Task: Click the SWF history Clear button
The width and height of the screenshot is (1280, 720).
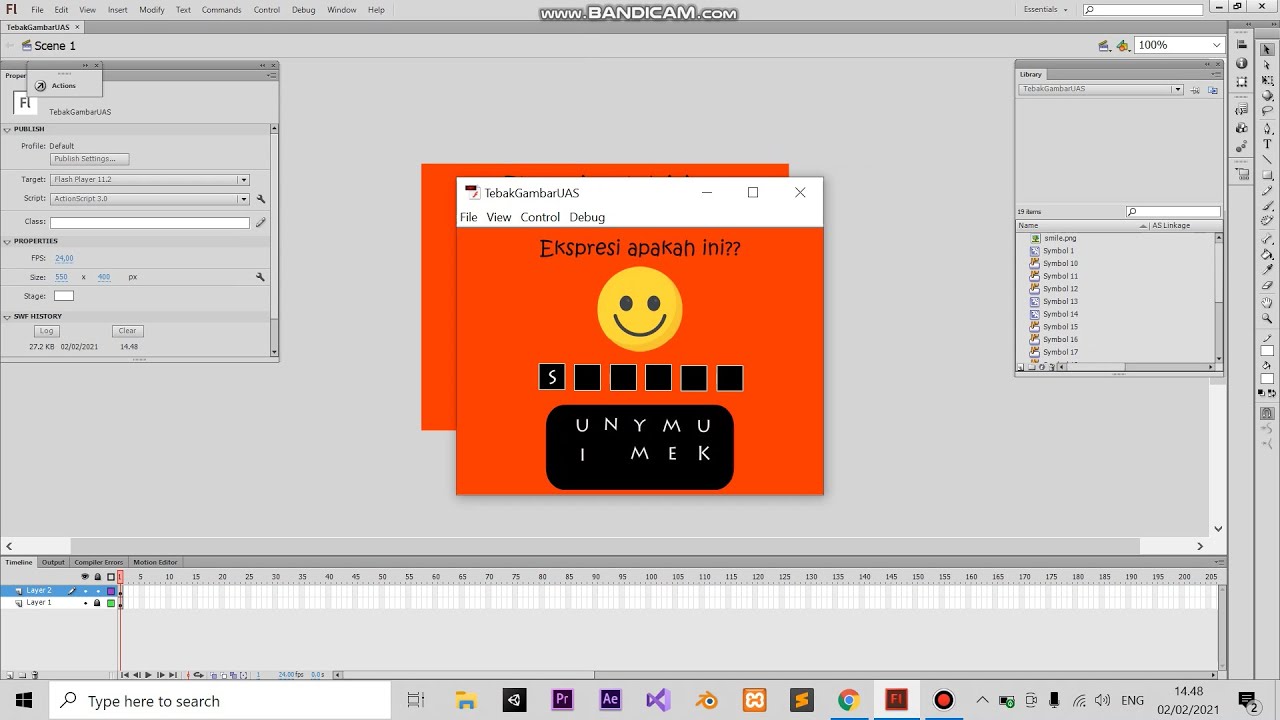Action: pos(127,331)
